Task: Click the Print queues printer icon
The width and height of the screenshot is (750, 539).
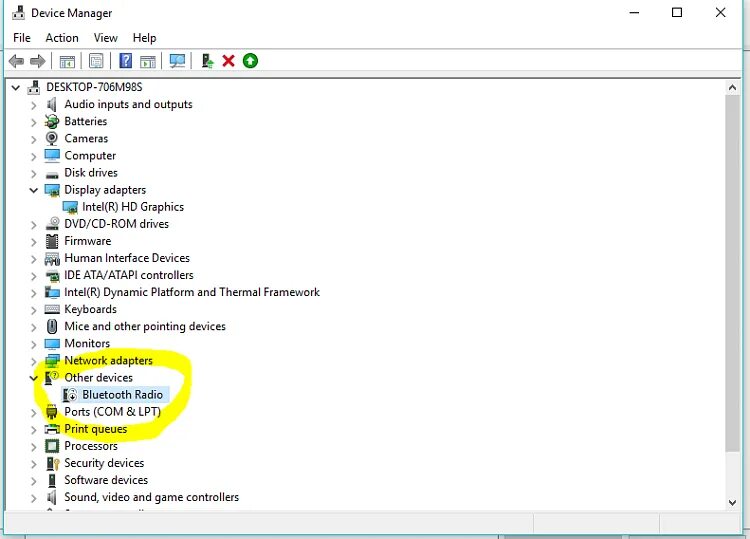Action: [52, 429]
